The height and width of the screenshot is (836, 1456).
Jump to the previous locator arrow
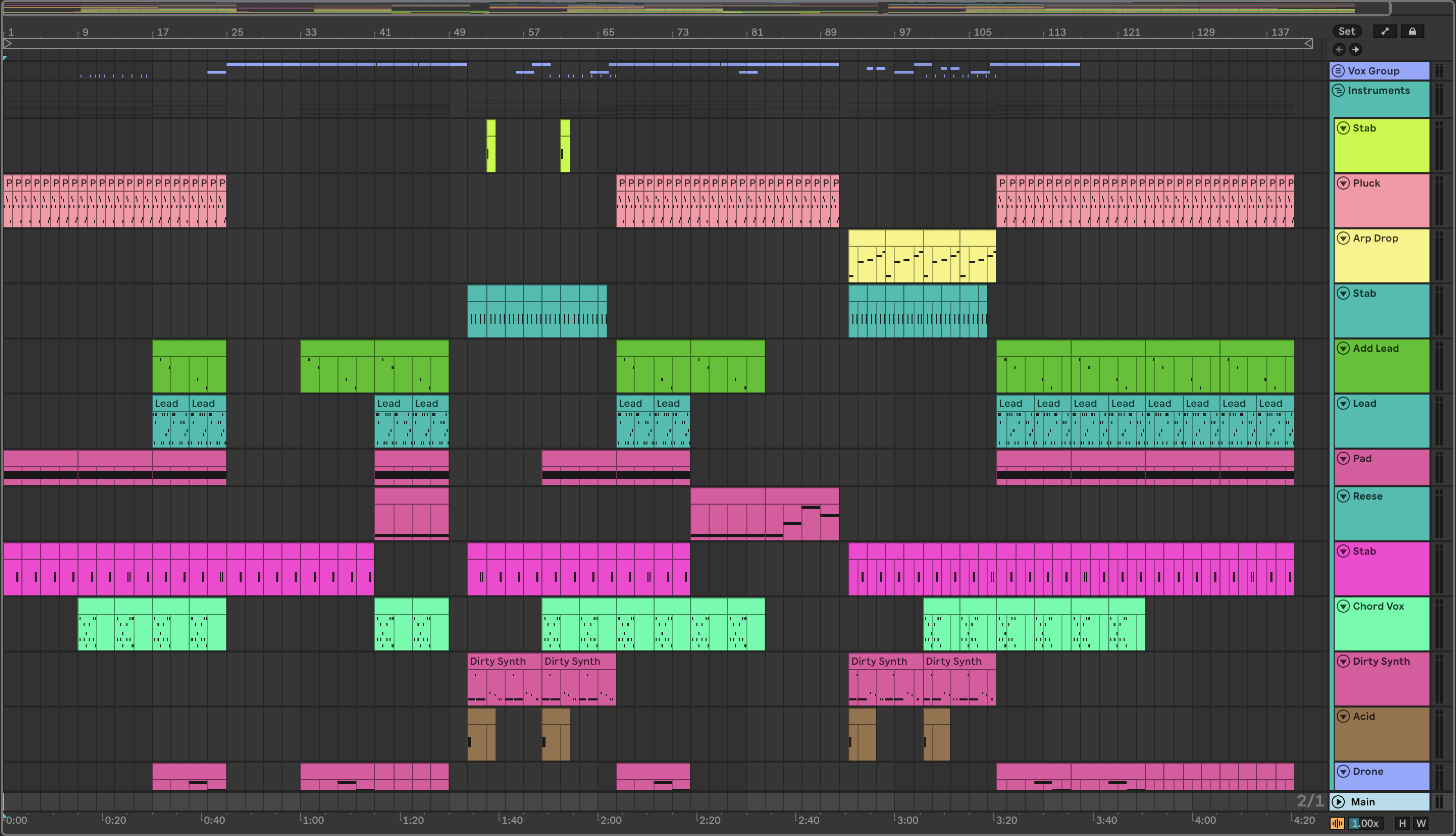[x=1339, y=49]
